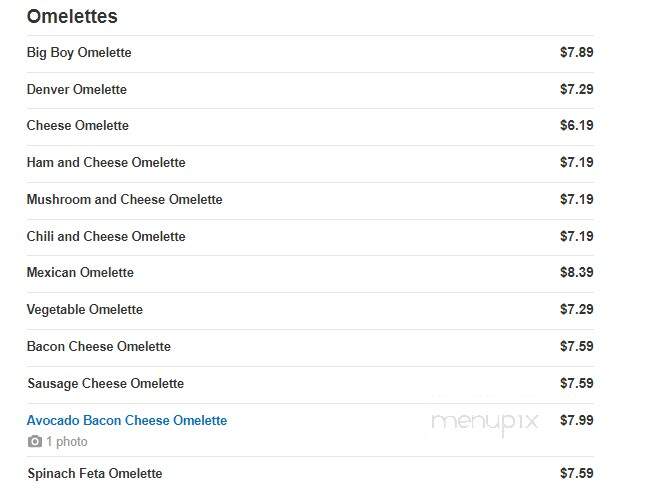Click the Spinach Feta Omelette item

[x=95, y=474]
